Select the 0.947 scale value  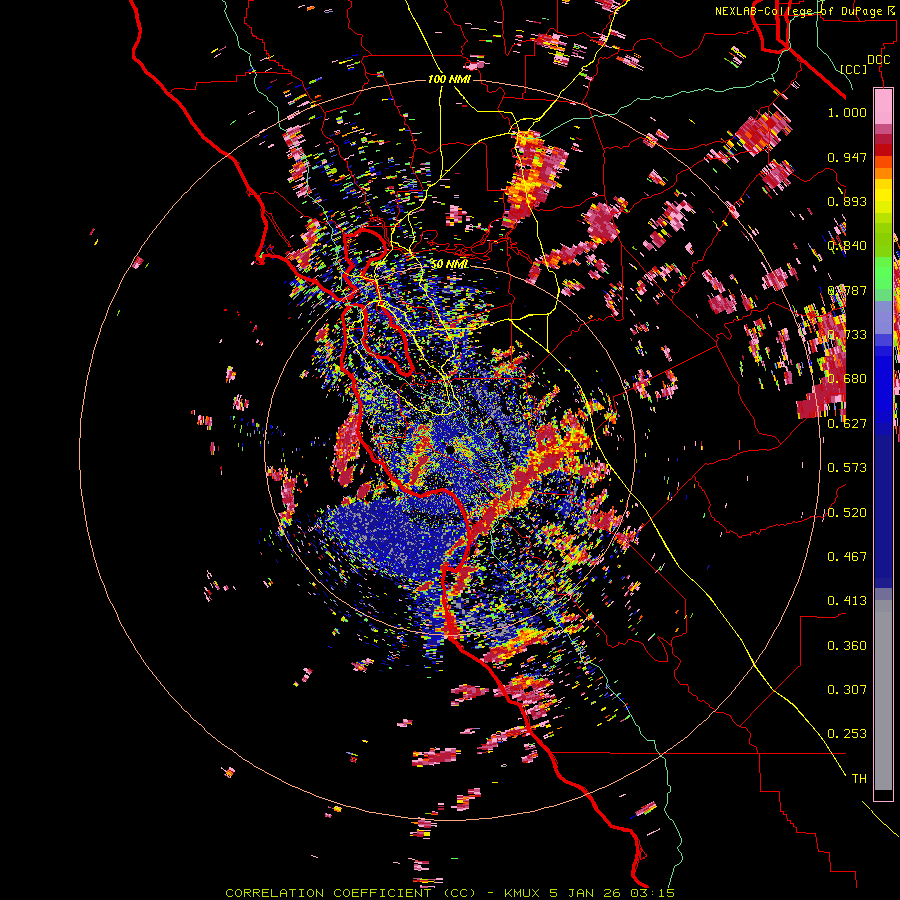point(847,157)
